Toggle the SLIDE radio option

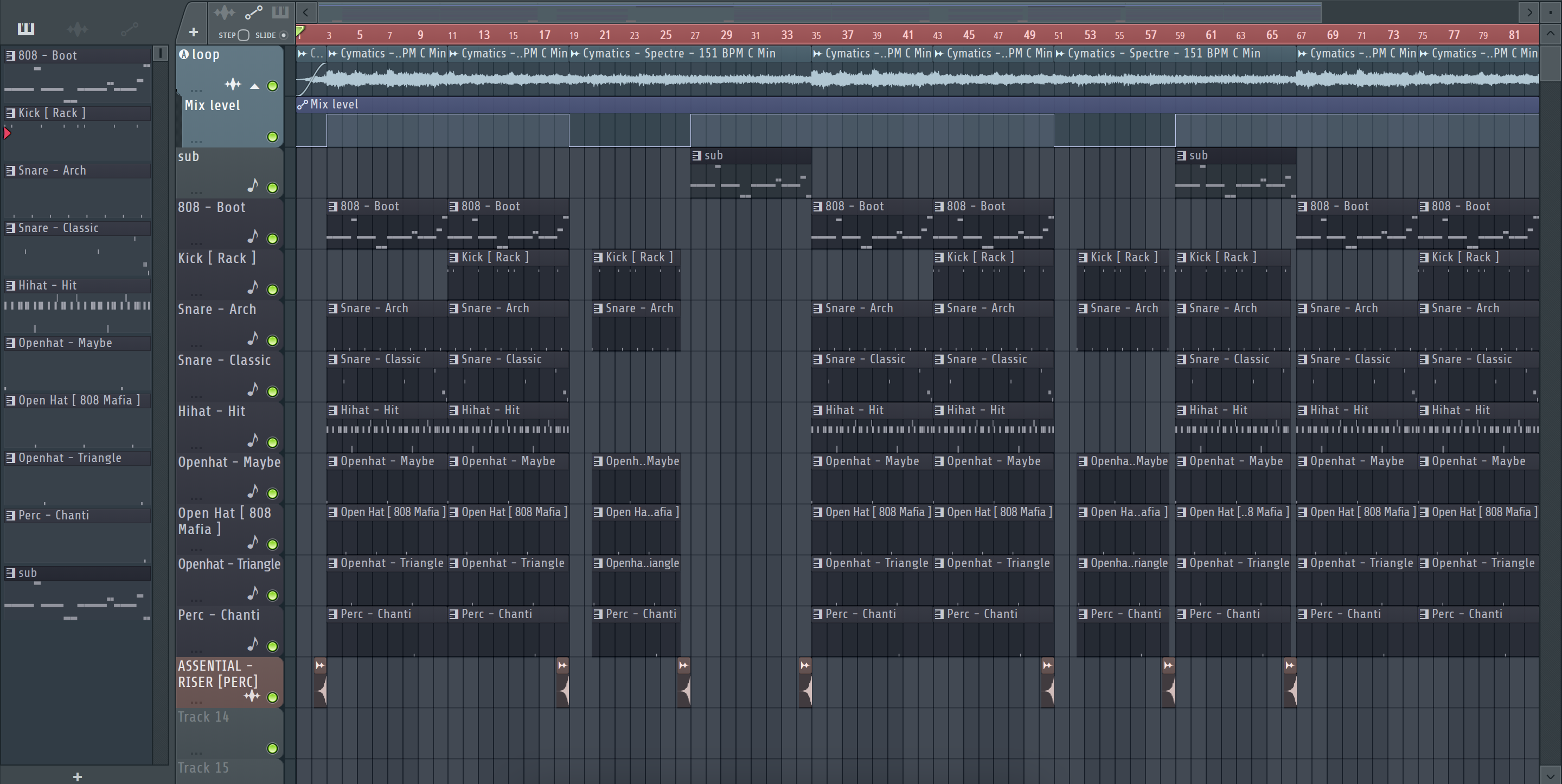tap(283, 35)
